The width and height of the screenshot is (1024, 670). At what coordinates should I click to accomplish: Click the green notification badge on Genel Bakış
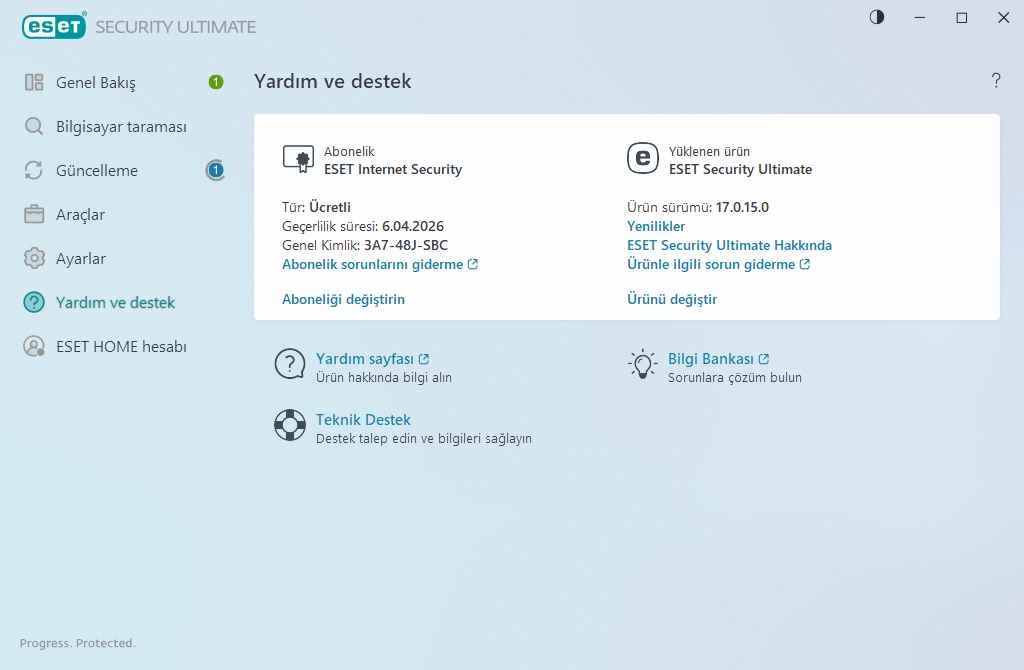tap(216, 82)
